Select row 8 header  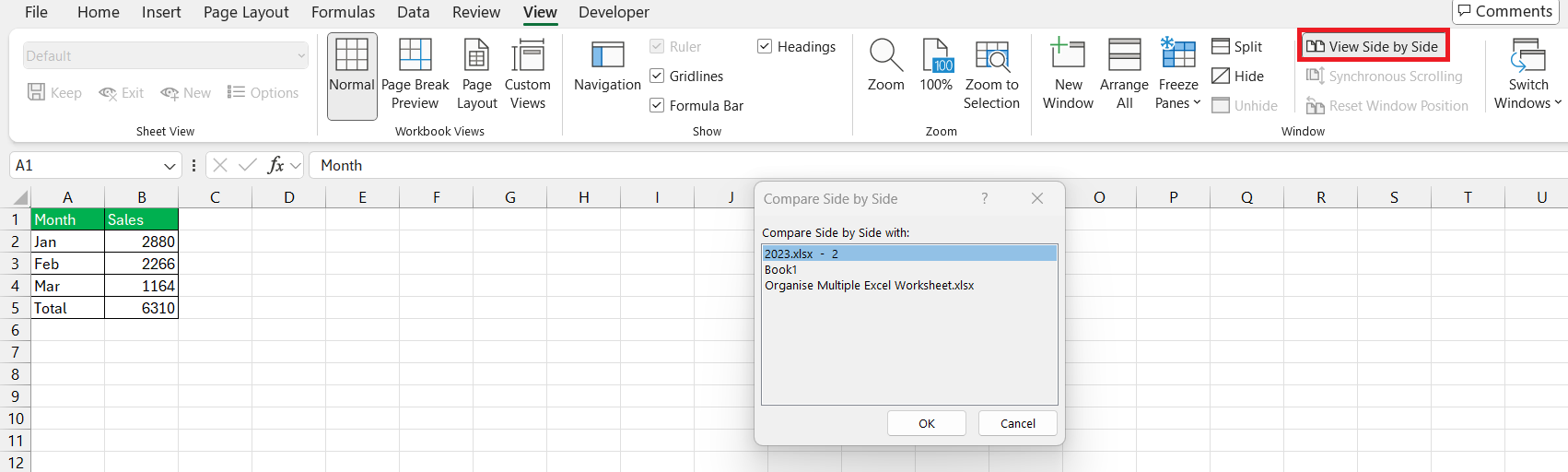pyautogui.click(x=15, y=374)
